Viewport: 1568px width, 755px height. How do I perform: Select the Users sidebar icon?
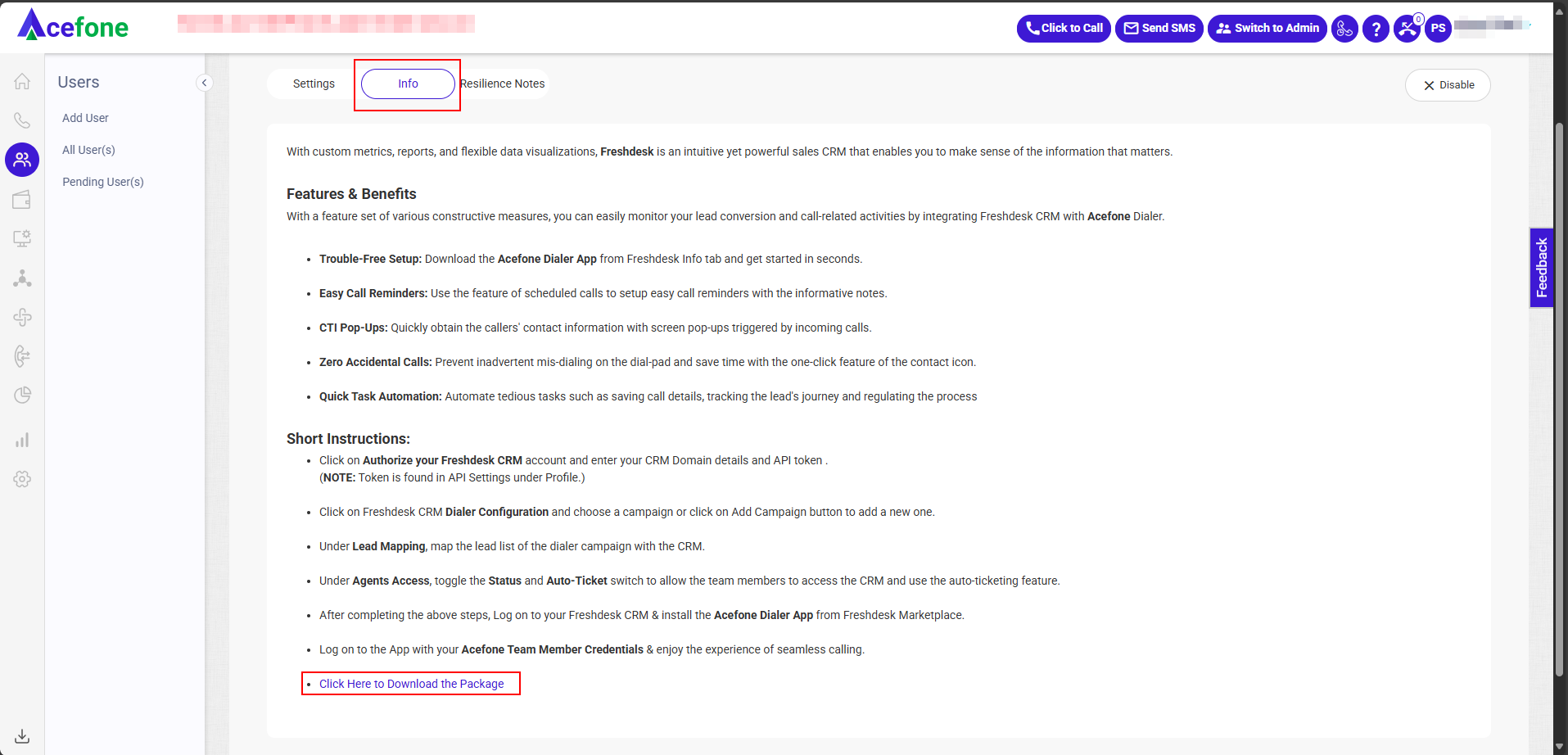[22, 160]
